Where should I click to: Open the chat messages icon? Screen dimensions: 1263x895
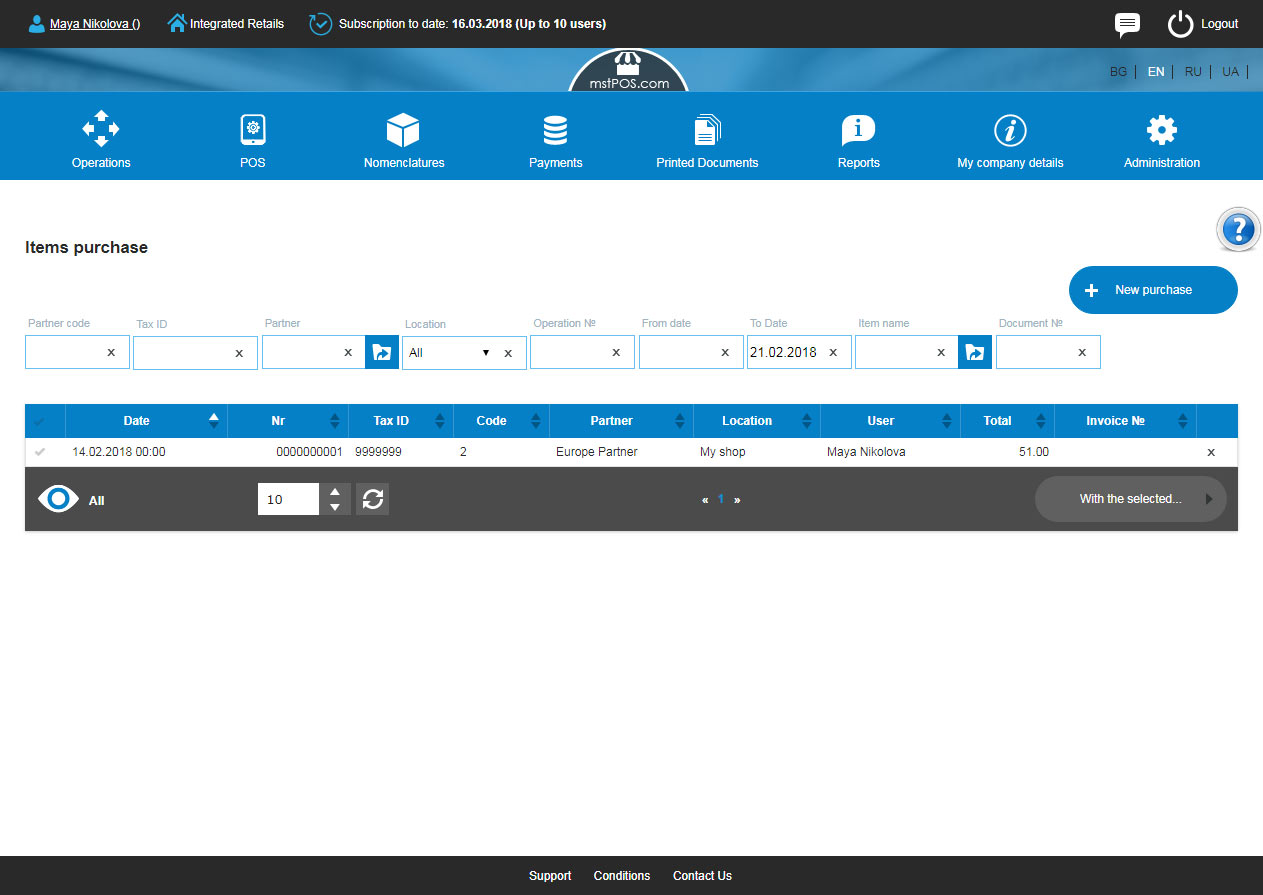pyautogui.click(x=1127, y=24)
